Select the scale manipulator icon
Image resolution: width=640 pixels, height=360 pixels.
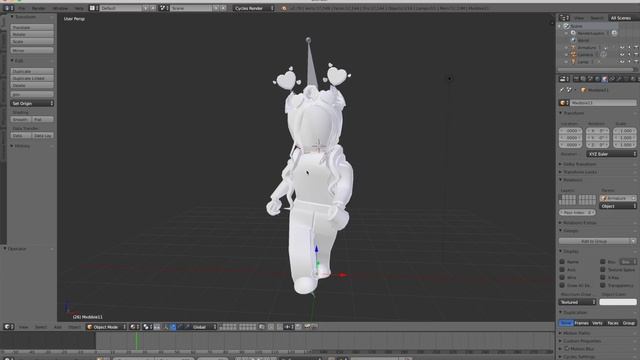pos(187,327)
